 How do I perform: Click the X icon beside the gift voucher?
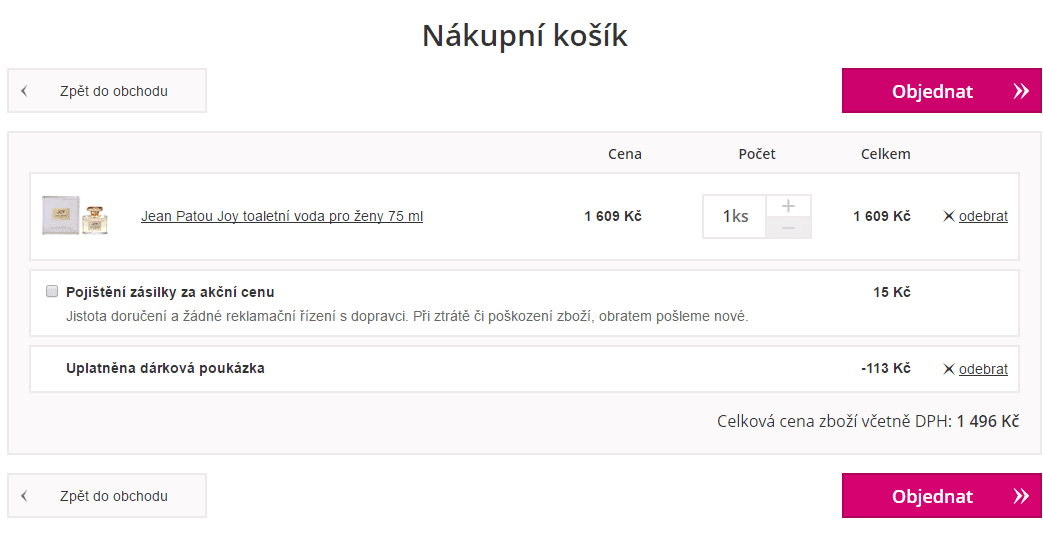(x=949, y=369)
